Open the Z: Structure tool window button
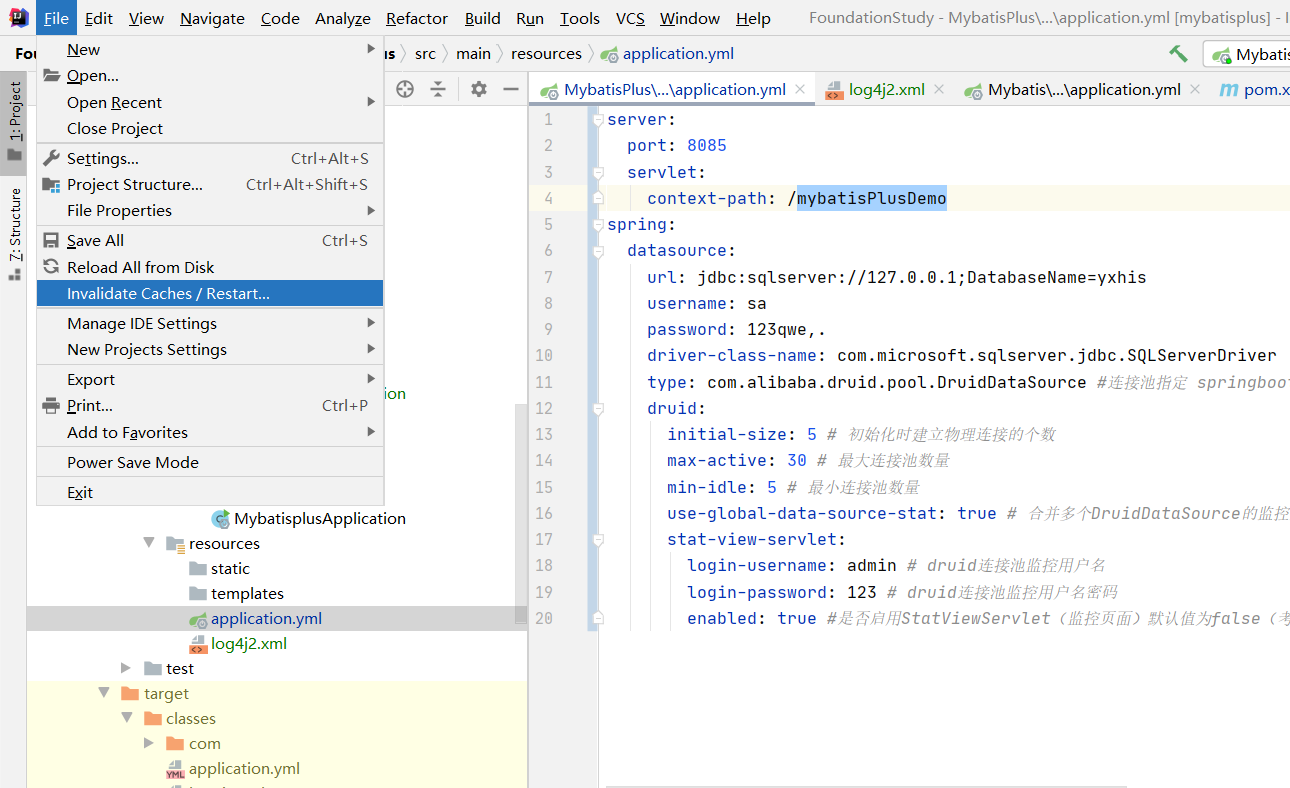This screenshot has height=788, width=1290. point(14,234)
